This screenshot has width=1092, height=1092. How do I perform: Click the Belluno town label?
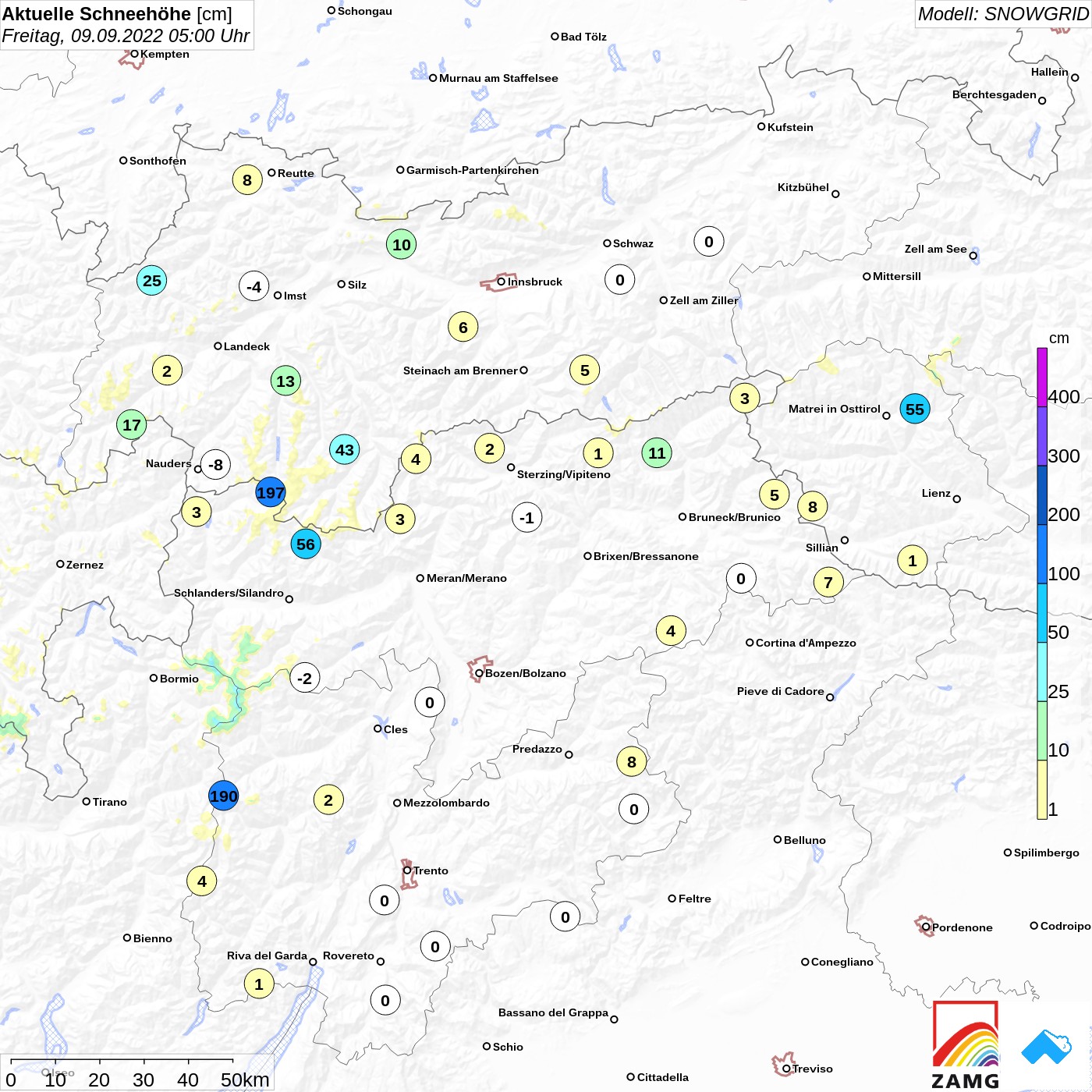coord(804,840)
